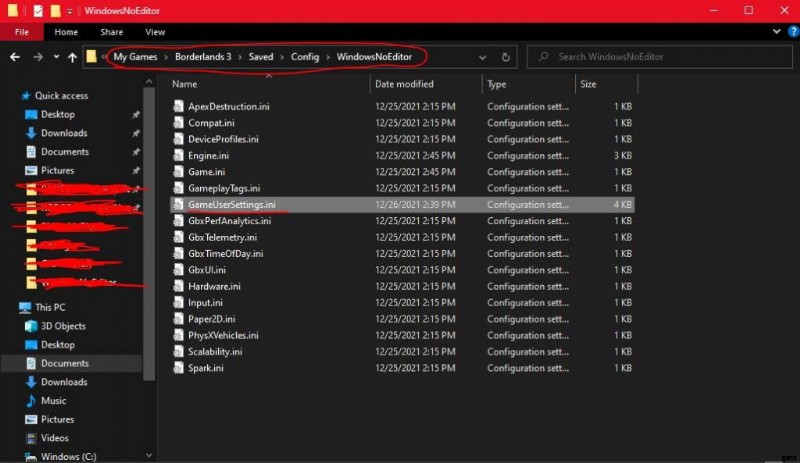Click the Up one level arrow
Image resolution: width=800 pixels, height=463 pixels.
coord(72,57)
